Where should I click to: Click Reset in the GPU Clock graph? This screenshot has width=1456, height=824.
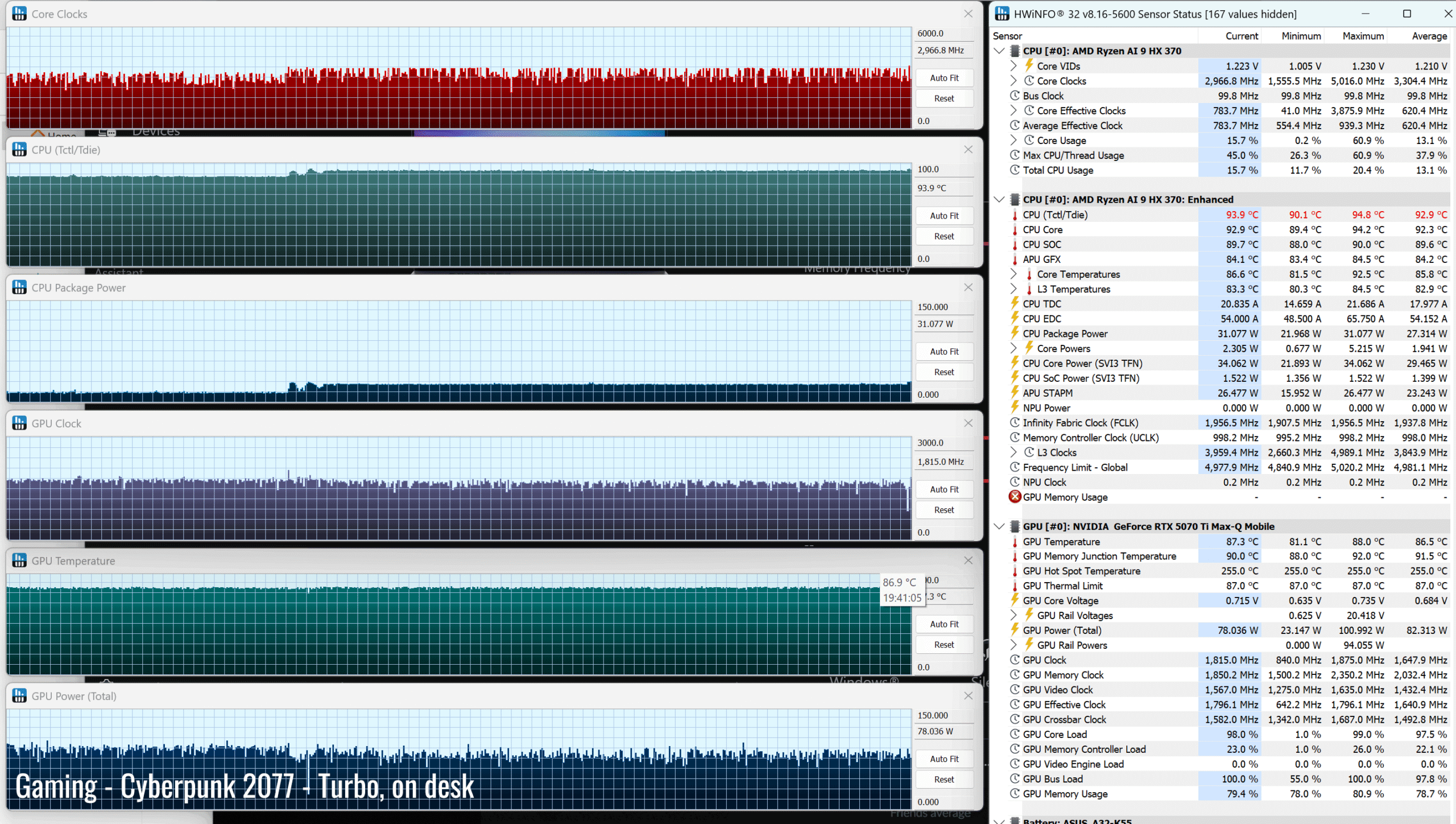tap(944, 510)
